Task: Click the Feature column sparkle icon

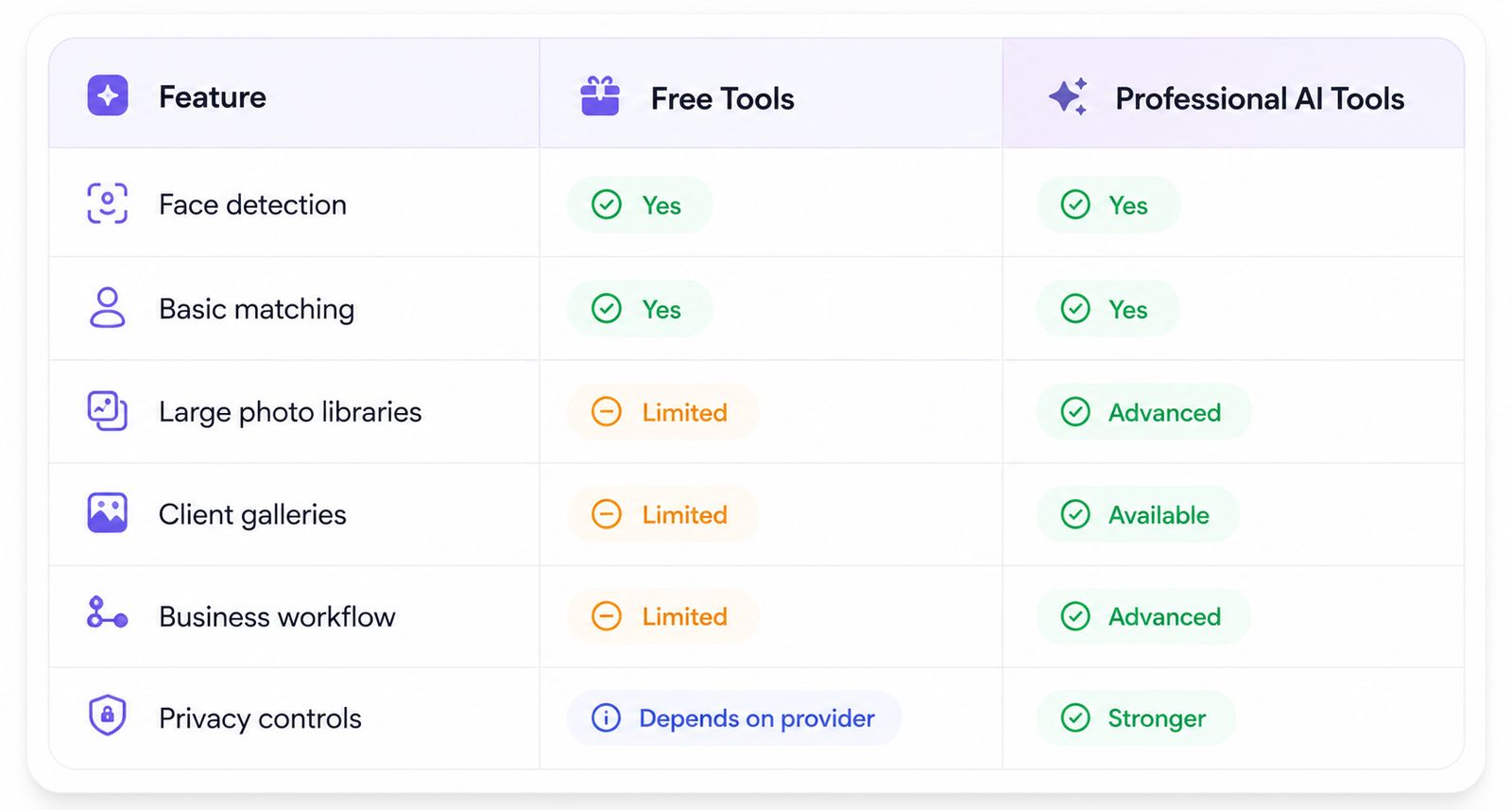Action: [x=108, y=95]
